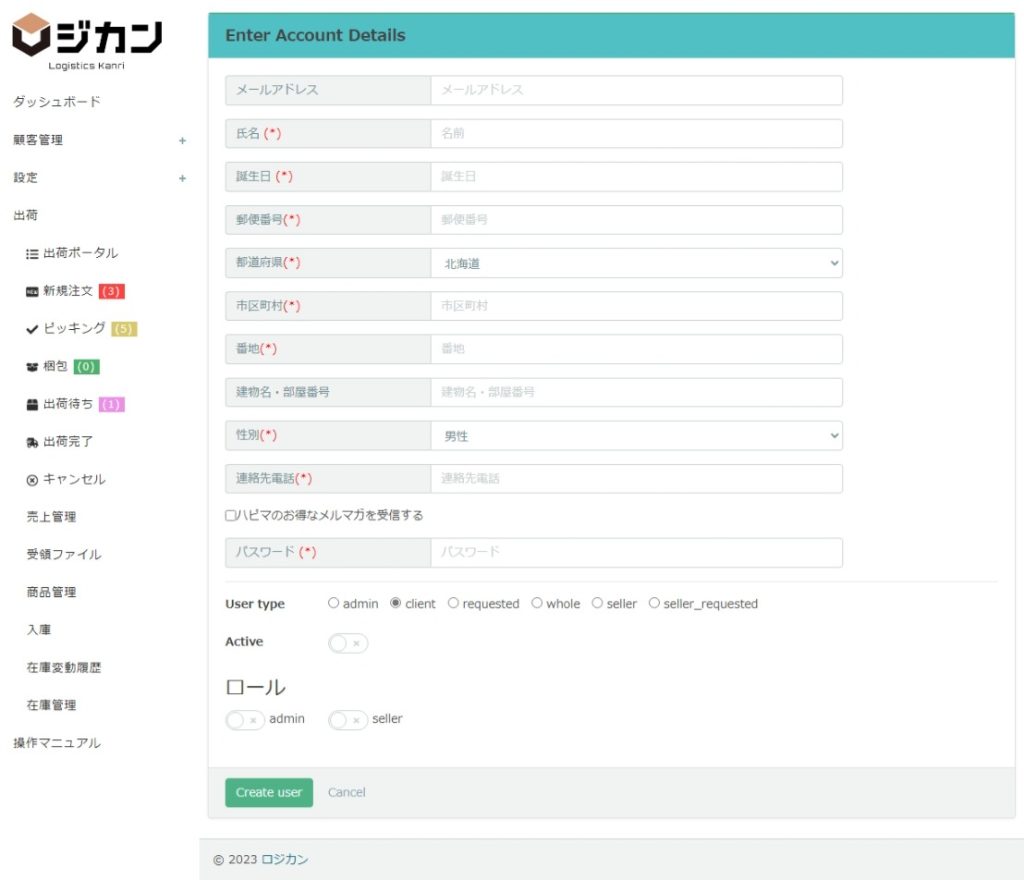Select the admin user type radio

(x=334, y=603)
